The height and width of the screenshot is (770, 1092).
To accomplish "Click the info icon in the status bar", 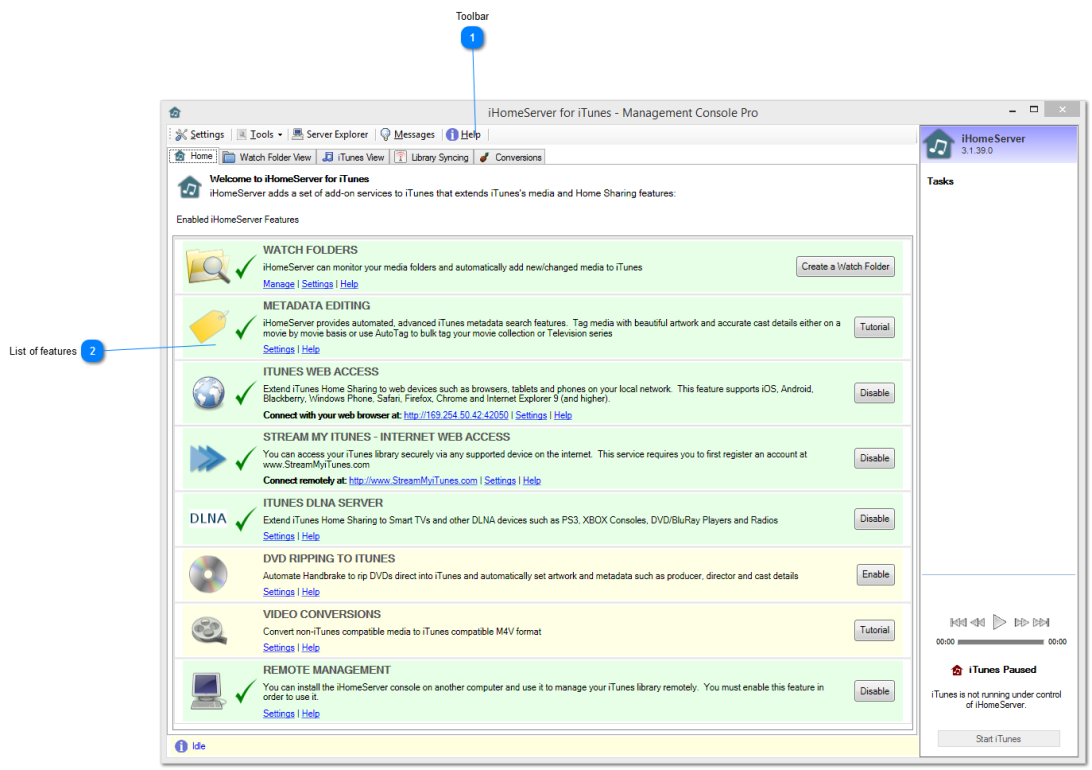I will pos(181,746).
